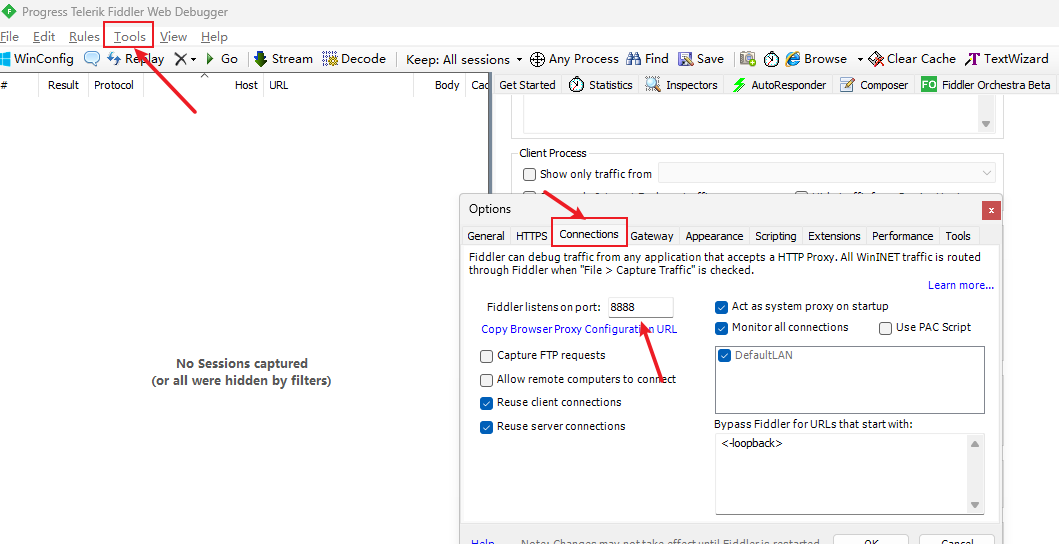1059x544 pixels.
Task: Select the Connections options tab
Action: [x=589, y=234]
